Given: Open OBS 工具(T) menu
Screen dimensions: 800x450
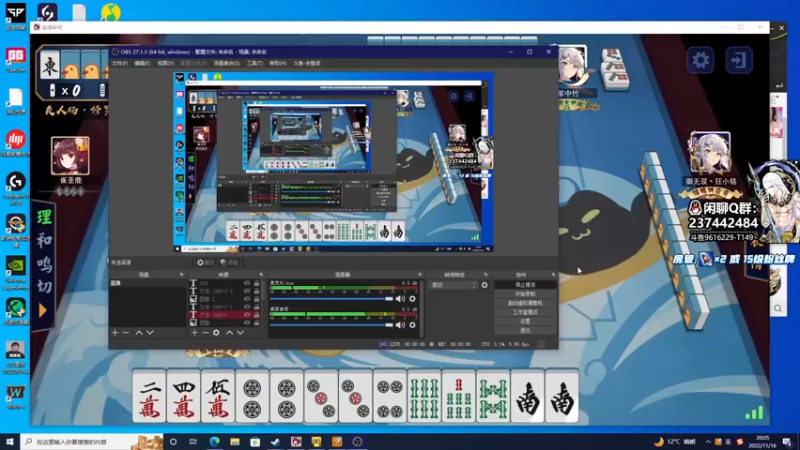Looking at the screenshot, I should click(255, 63).
